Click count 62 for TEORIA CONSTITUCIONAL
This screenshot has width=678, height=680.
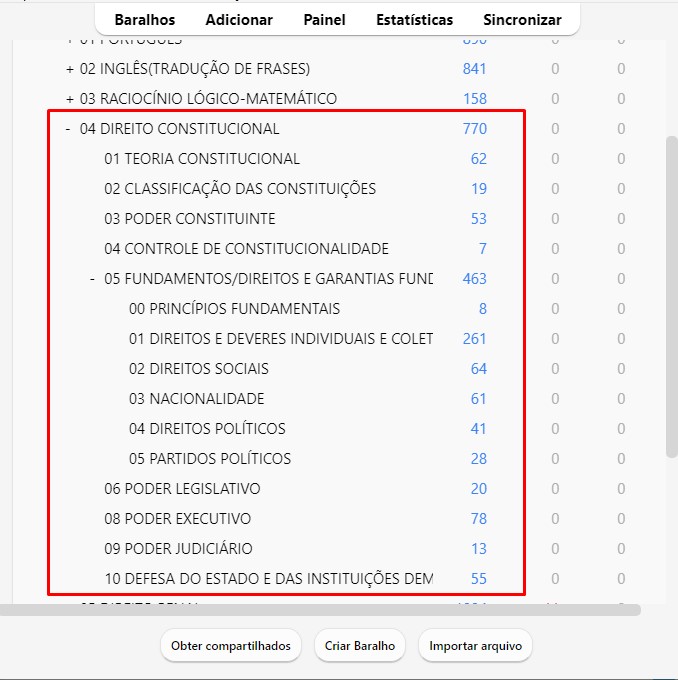click(479, 159)
